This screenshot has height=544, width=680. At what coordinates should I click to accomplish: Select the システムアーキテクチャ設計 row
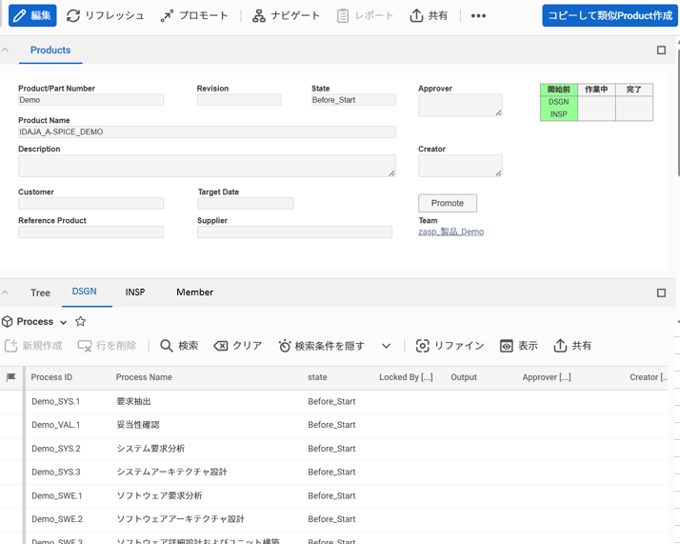(x=334, y=472)
